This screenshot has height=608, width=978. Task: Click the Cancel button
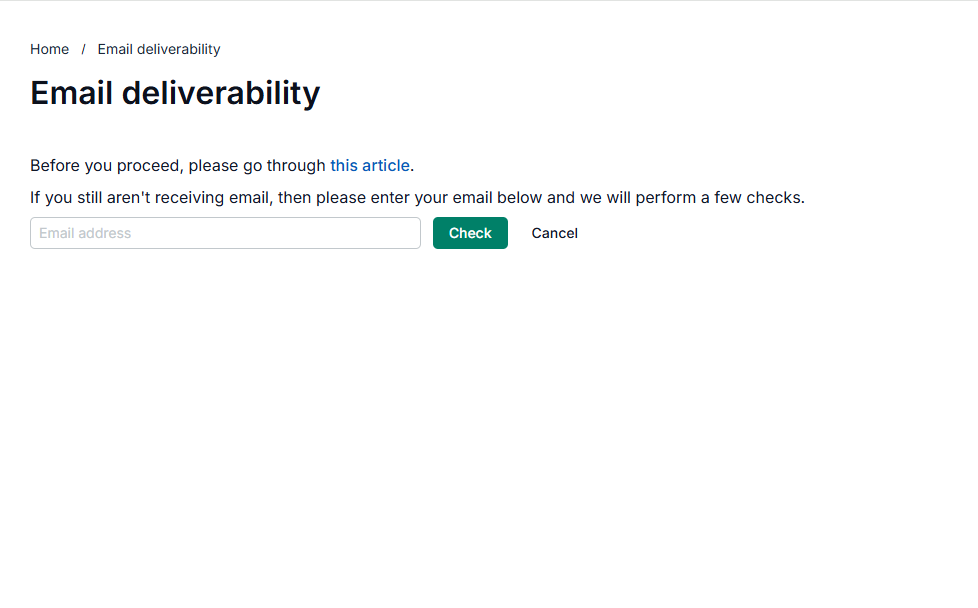(554, 233)
